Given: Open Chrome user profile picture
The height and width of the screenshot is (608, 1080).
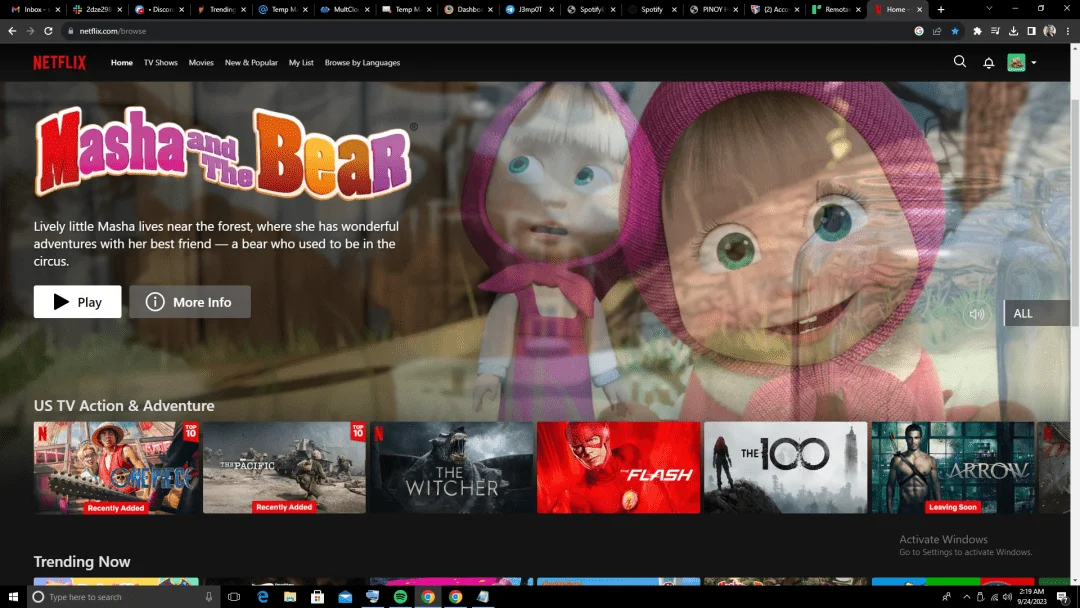Looking at the screenshot, I should (x=1050, y=31).
